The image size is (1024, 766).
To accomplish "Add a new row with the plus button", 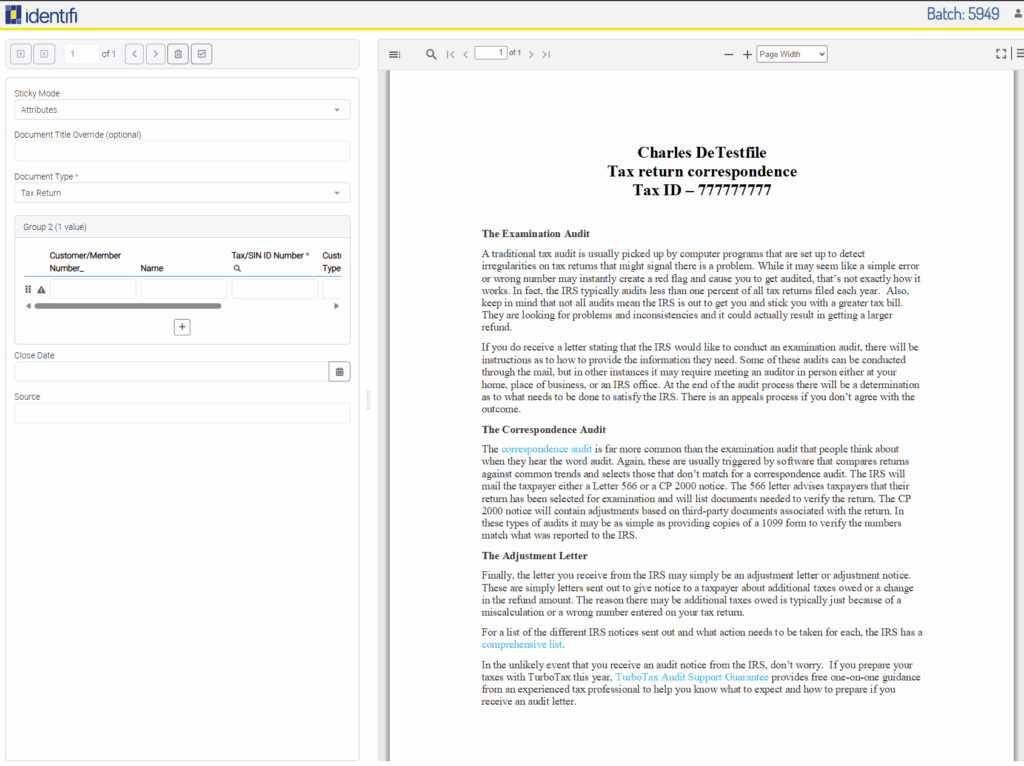I will 182,327.
